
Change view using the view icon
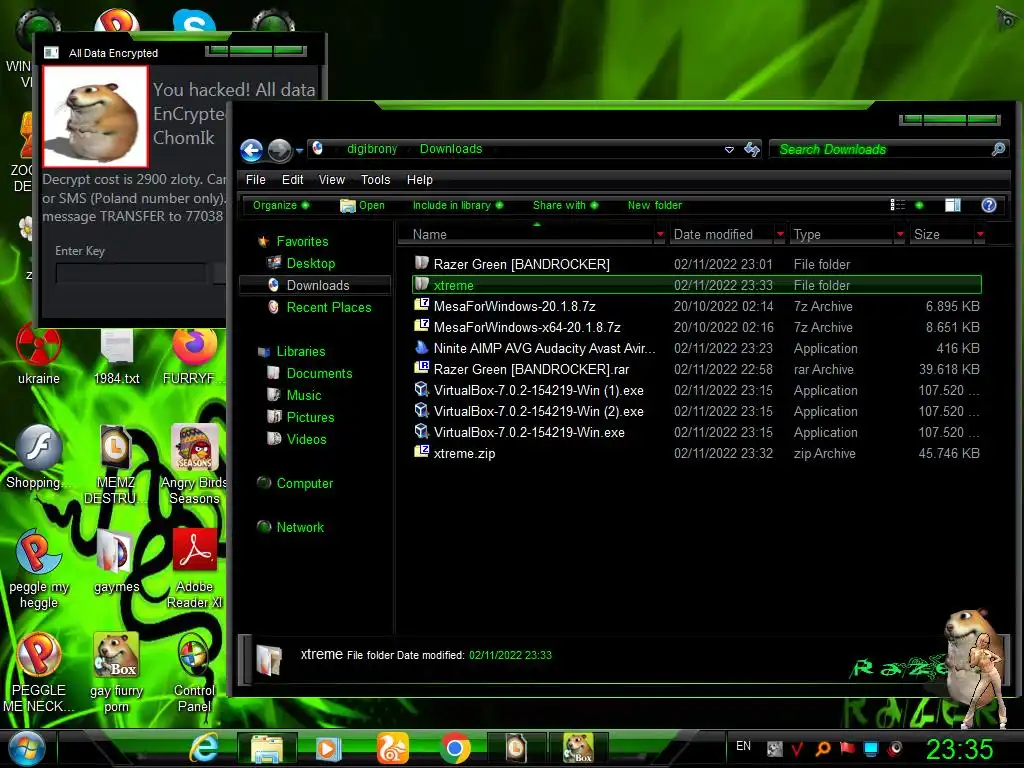point(897,205)
